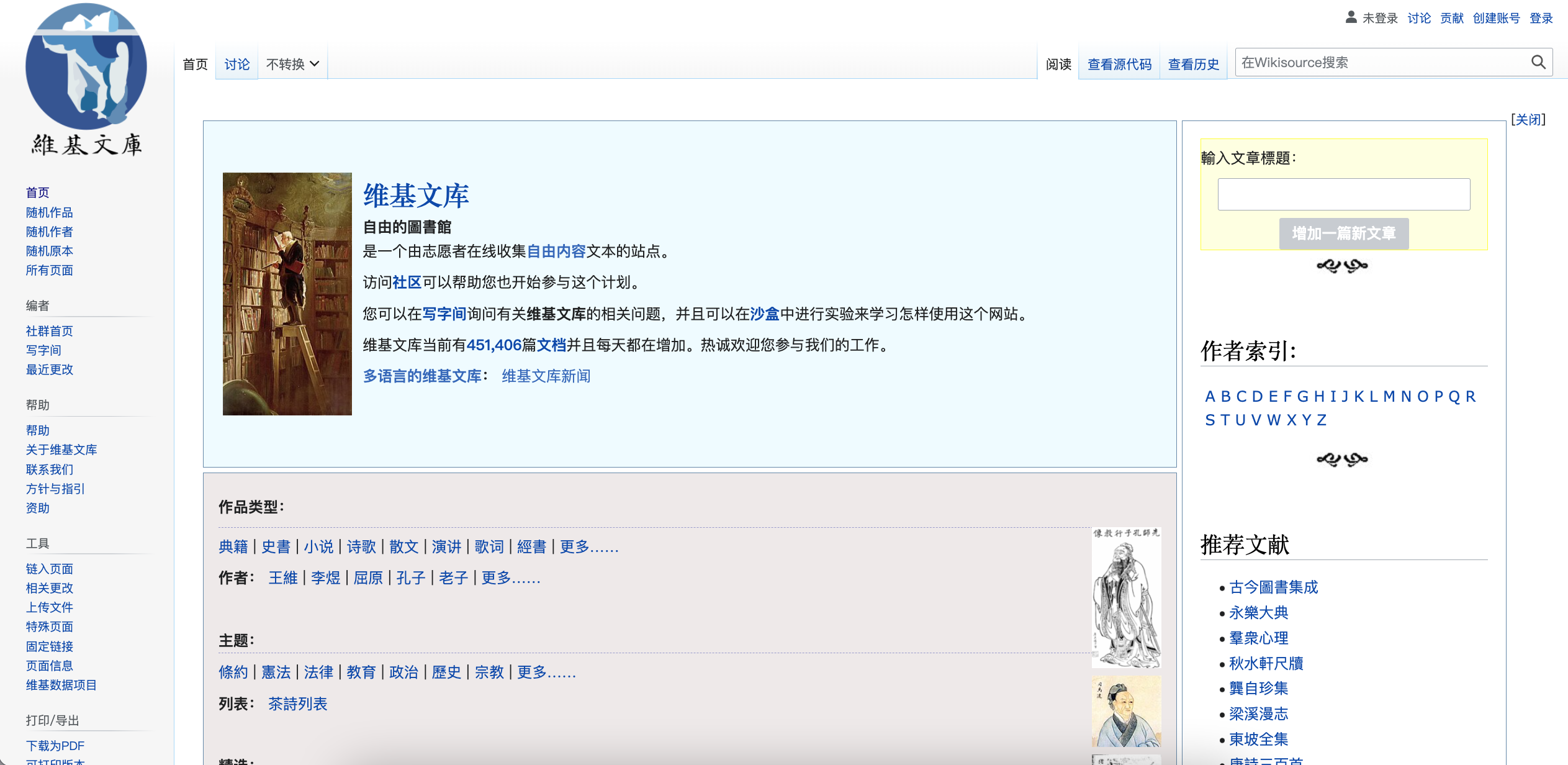Image resolution: width=1568 pixels, height=765 pixels.
Task: Open 社群首页 sidebar link
Action: [x=50, y=331]
